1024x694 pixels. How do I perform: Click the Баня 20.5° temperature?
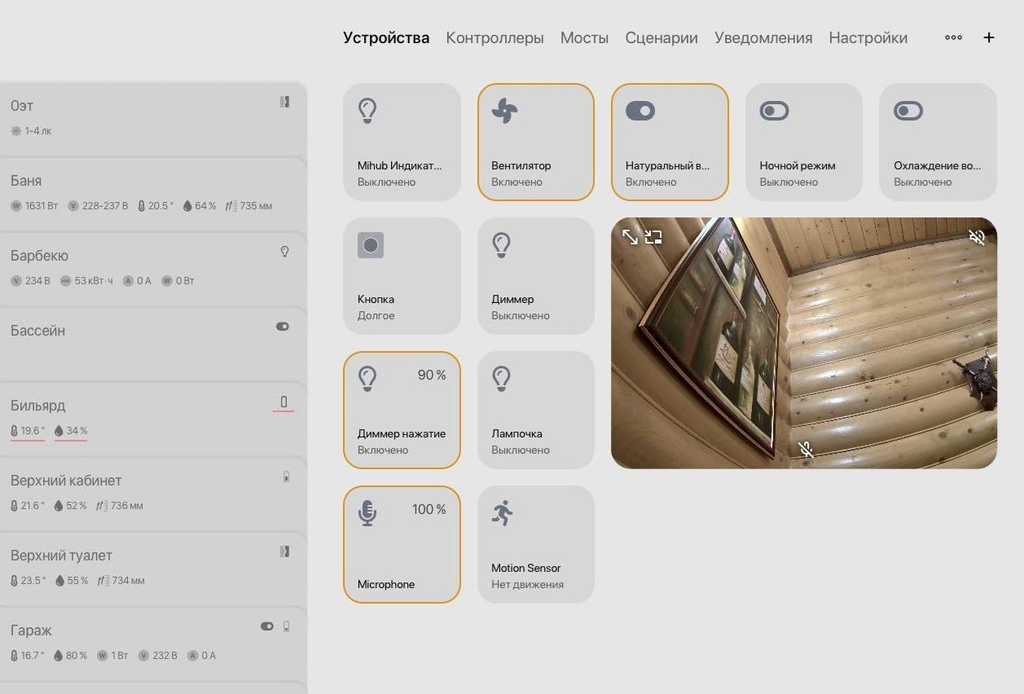155,206
